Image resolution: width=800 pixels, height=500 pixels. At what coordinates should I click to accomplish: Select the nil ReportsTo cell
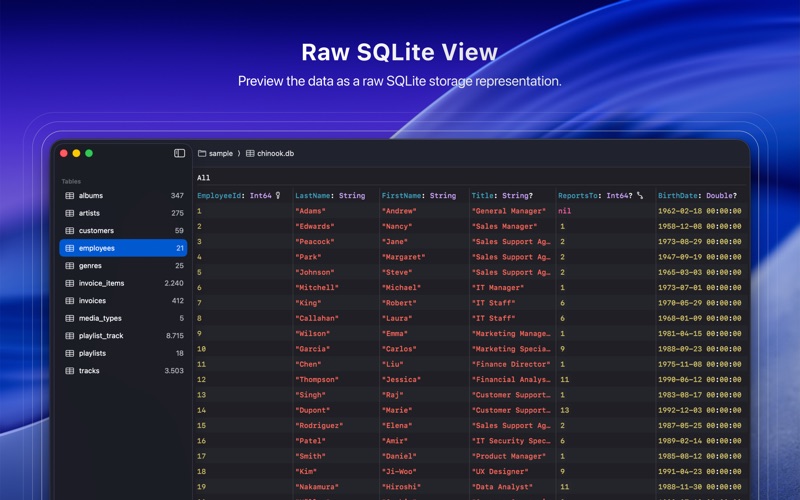(564, 211)
